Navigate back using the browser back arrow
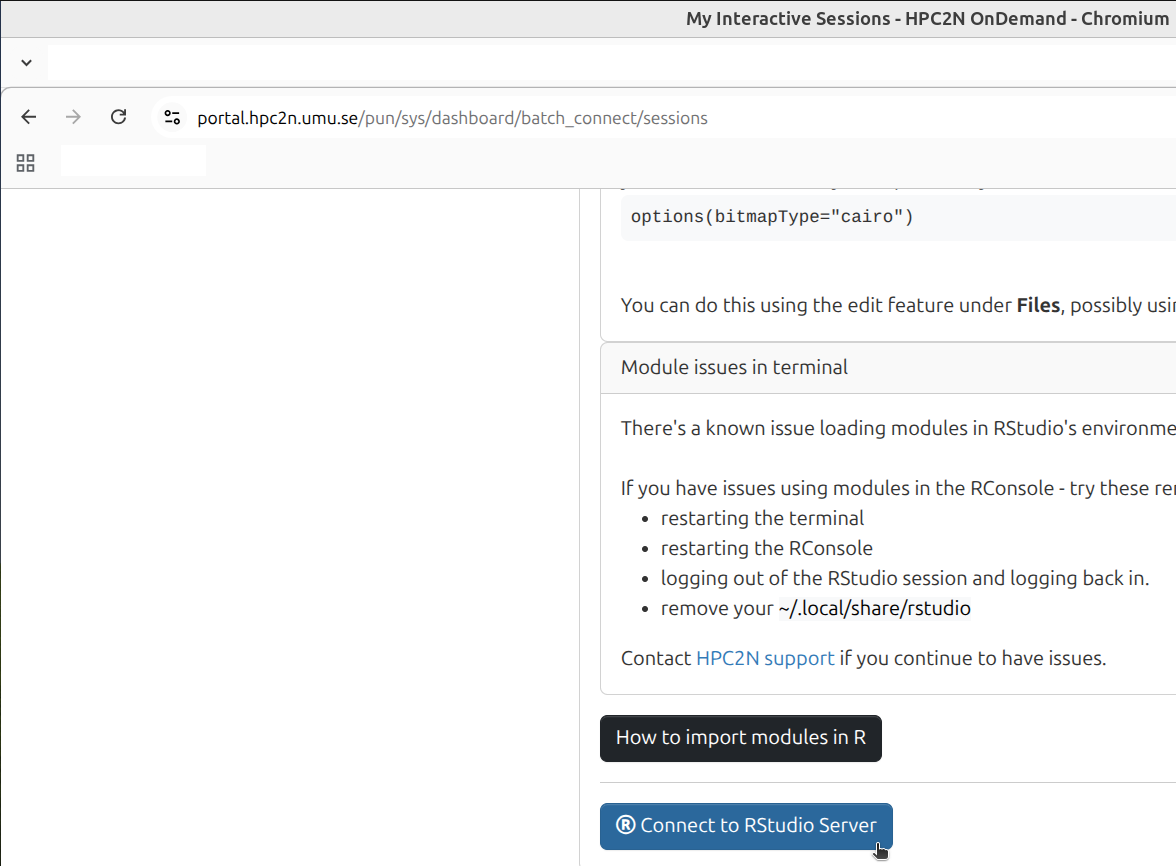Image resolution: width=1176 pixels, height=866 pixels. pyautogui.click(x=28, y=117)
